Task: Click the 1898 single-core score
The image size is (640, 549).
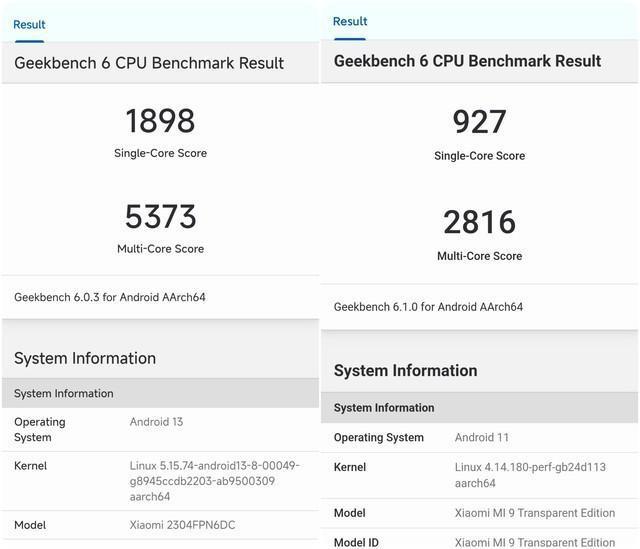Action: pos(160,121)
